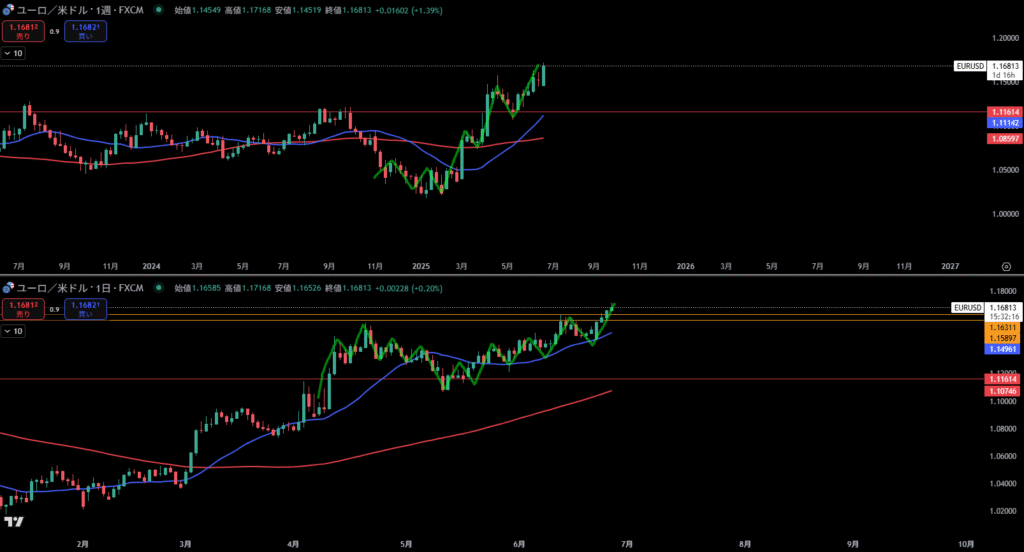Select the red 1.10746 moving average label

click(1002, 391)
